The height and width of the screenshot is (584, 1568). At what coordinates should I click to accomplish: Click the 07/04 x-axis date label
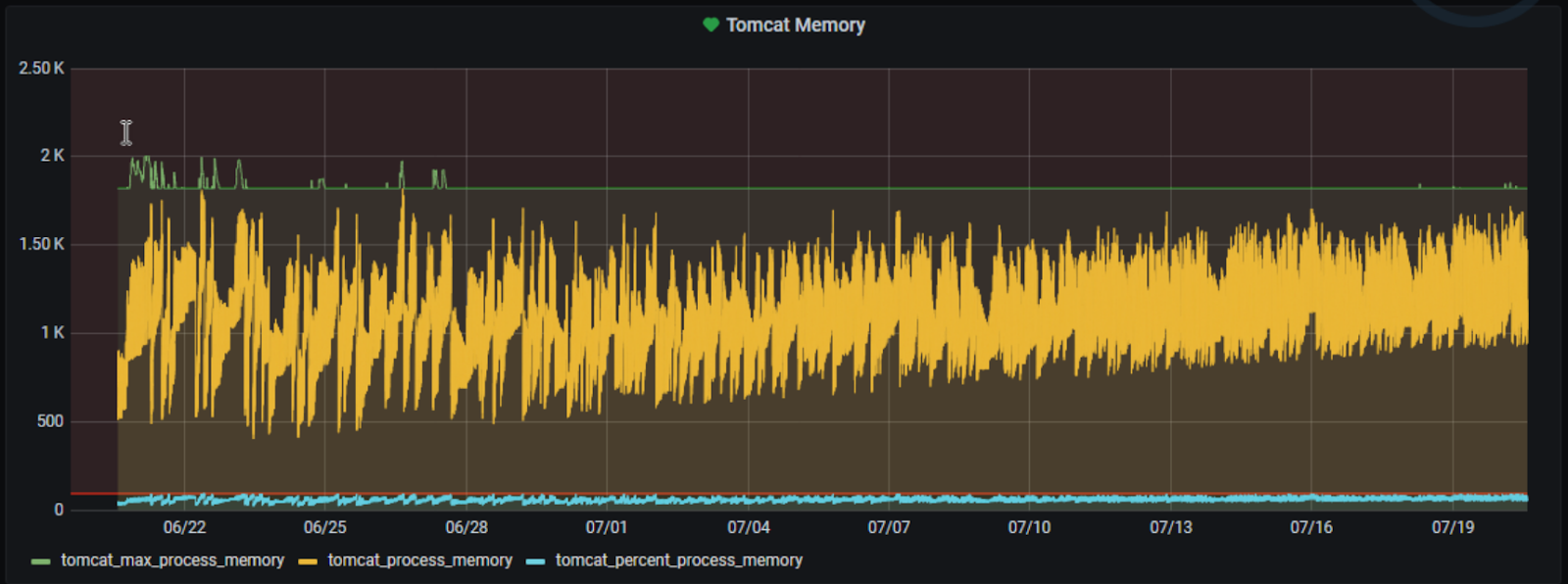[749, 527]
